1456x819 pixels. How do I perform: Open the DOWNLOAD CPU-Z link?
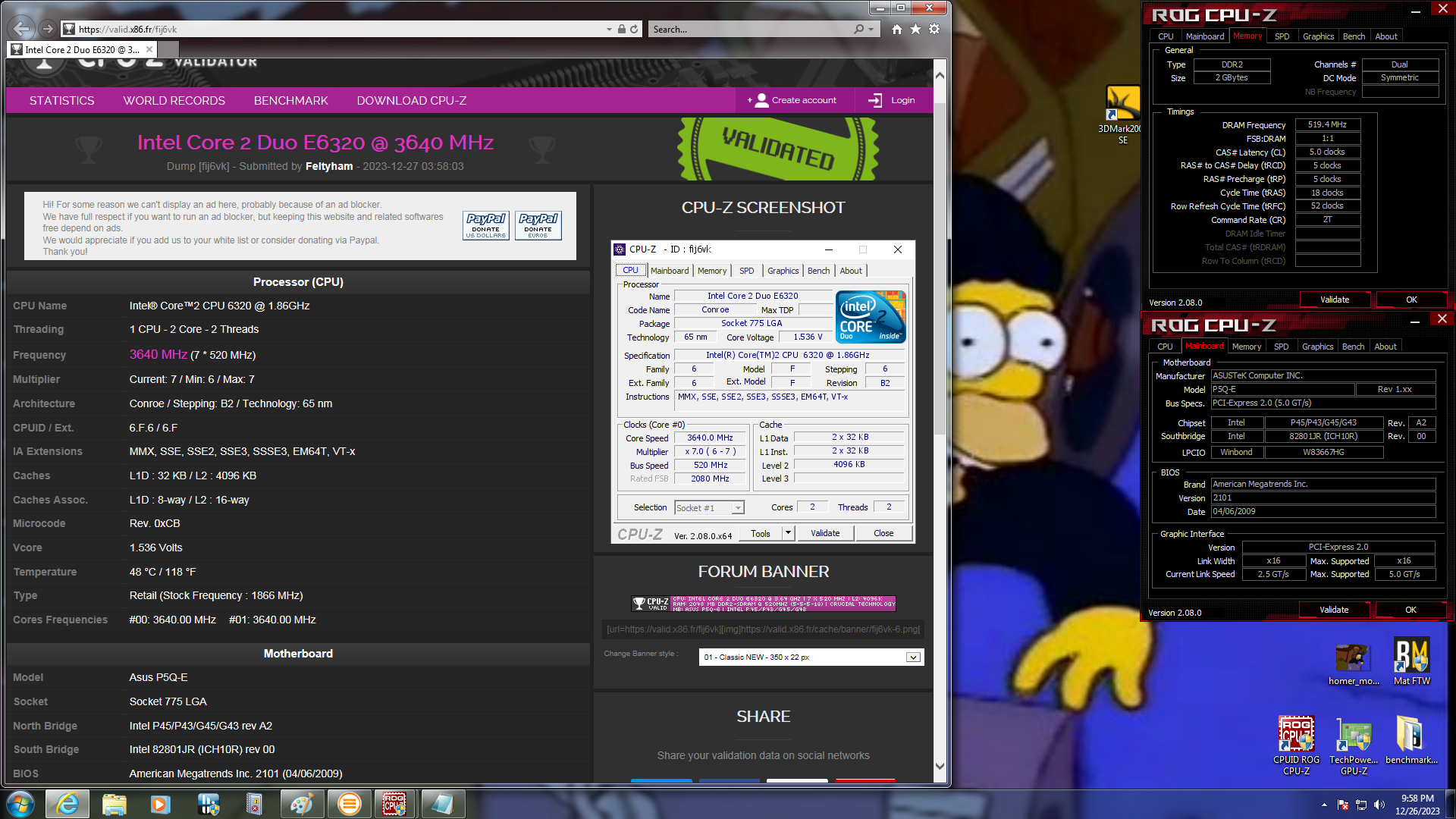coord(412,100)
